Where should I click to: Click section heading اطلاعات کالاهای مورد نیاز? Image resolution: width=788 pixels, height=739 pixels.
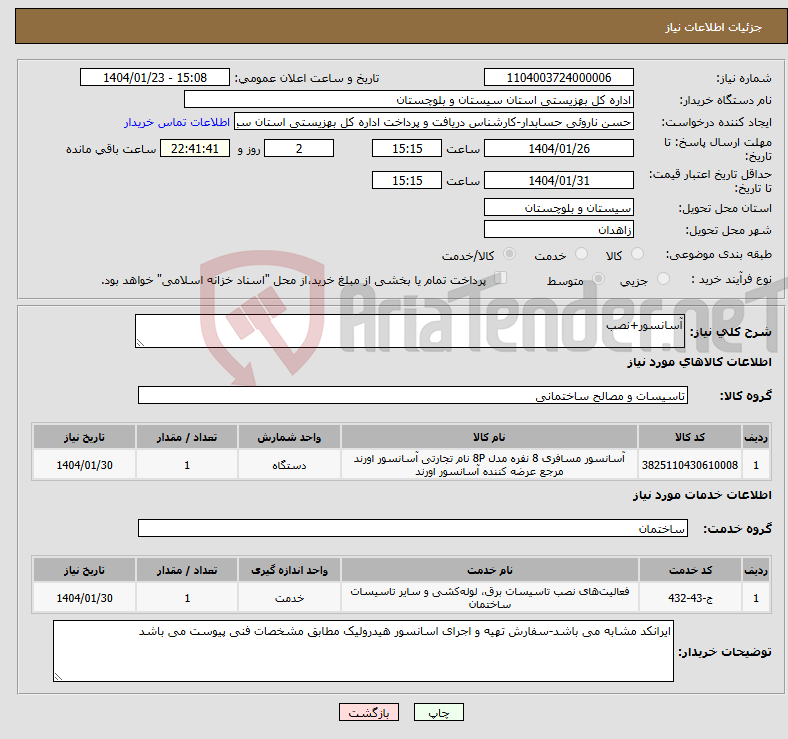[x=699, y=362]
